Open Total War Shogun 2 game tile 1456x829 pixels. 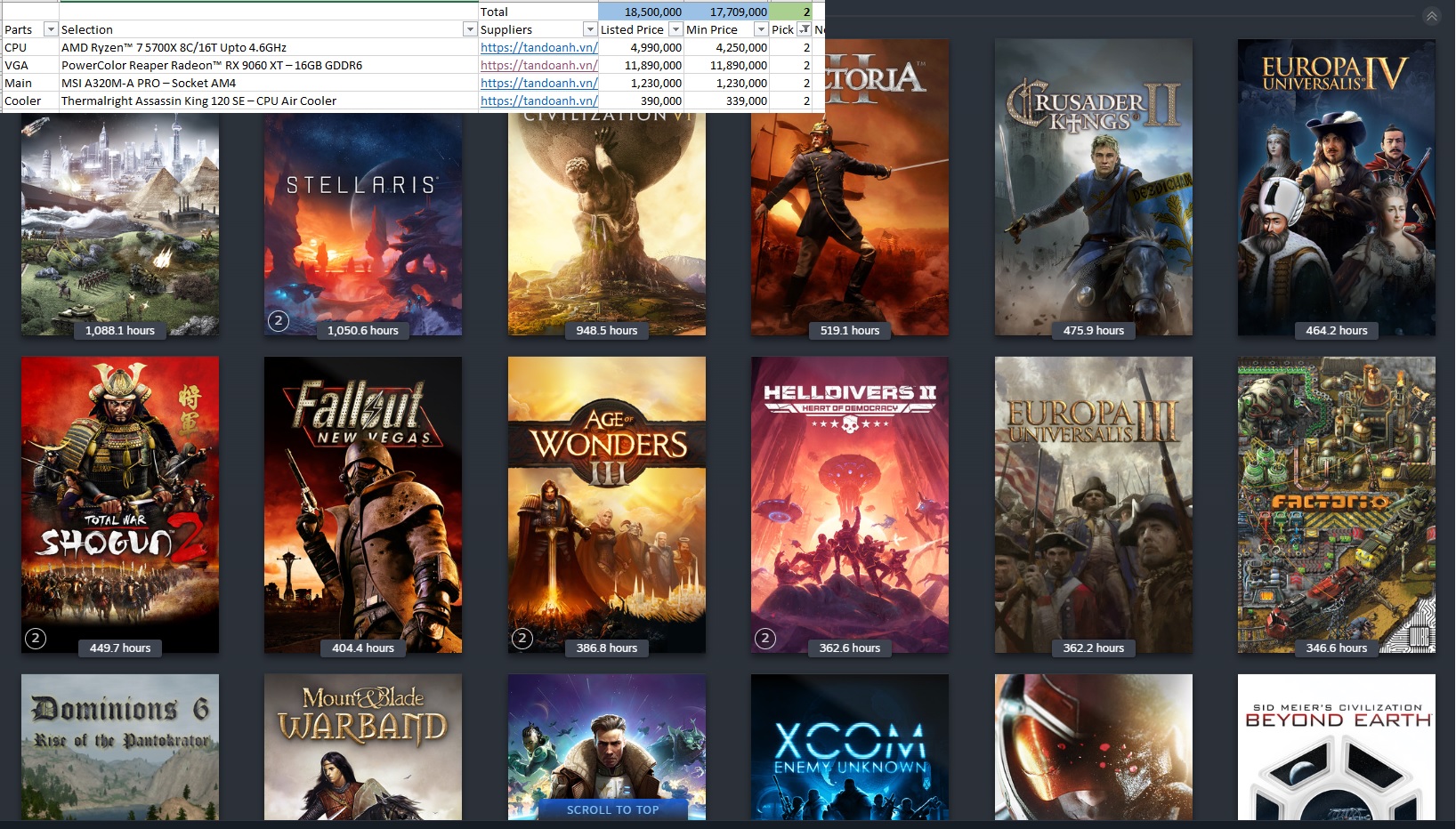[120, 504]
